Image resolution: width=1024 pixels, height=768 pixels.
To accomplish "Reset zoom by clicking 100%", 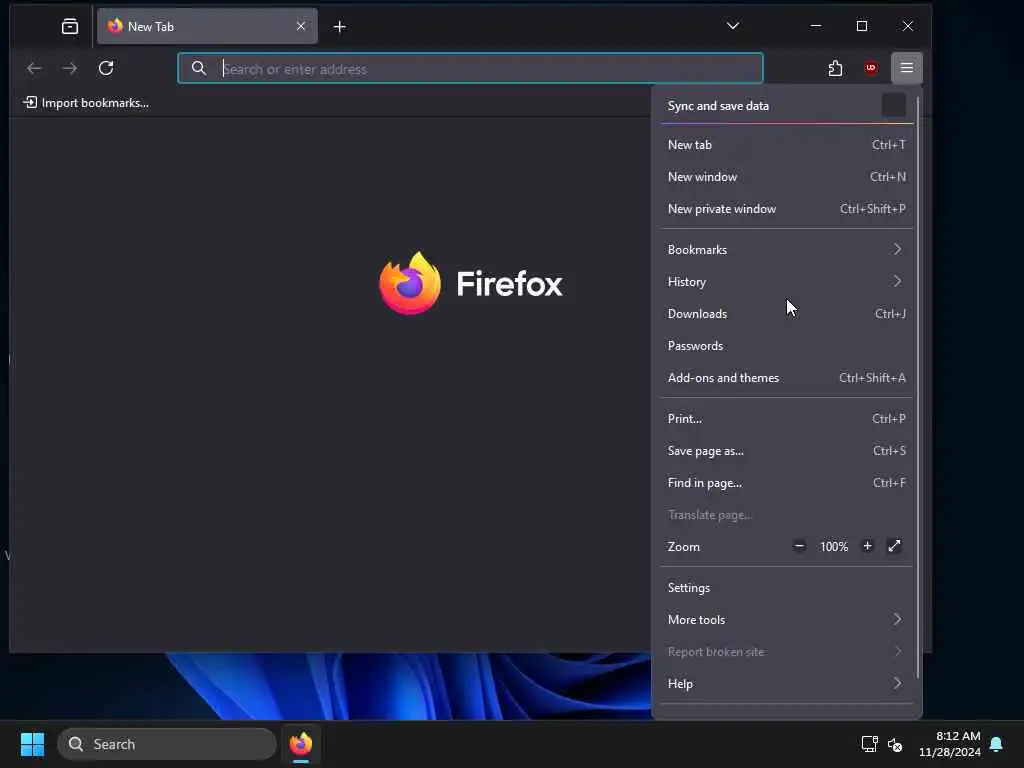I will 834,547.
